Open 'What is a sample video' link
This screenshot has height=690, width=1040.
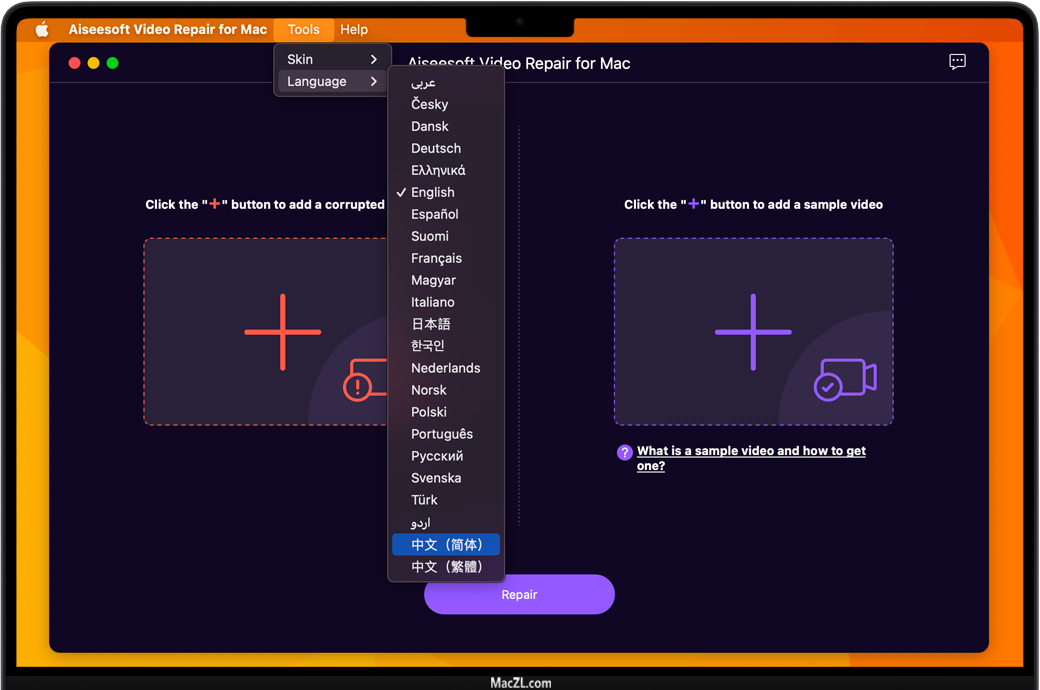click(751, 458)
